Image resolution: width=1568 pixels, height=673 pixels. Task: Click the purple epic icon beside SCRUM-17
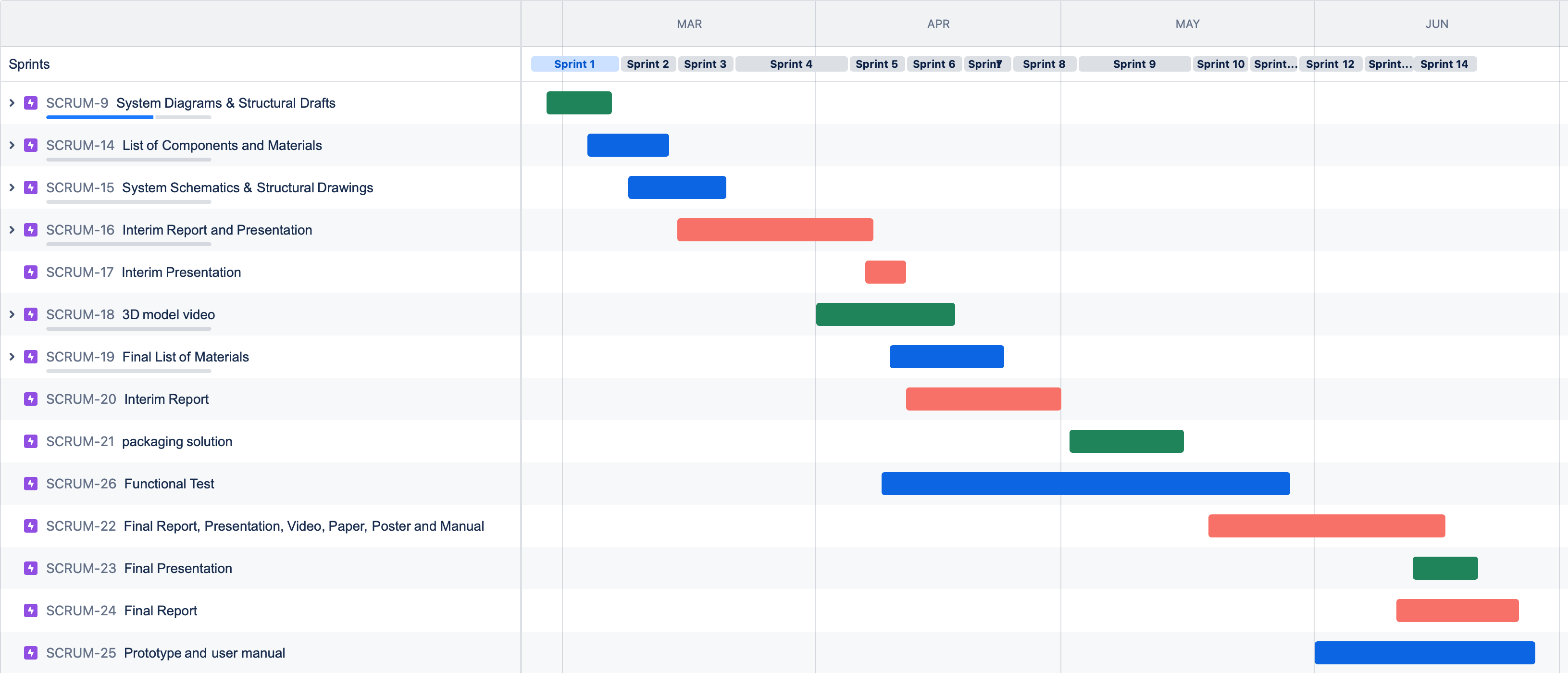[30, 272]
